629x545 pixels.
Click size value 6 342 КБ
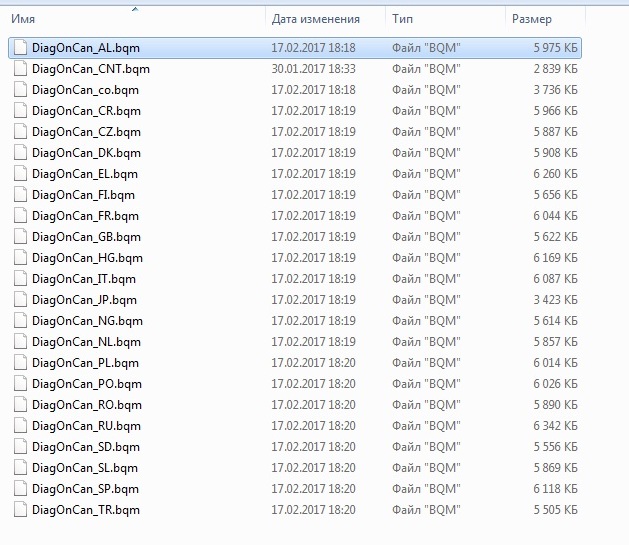coord(556,425)
